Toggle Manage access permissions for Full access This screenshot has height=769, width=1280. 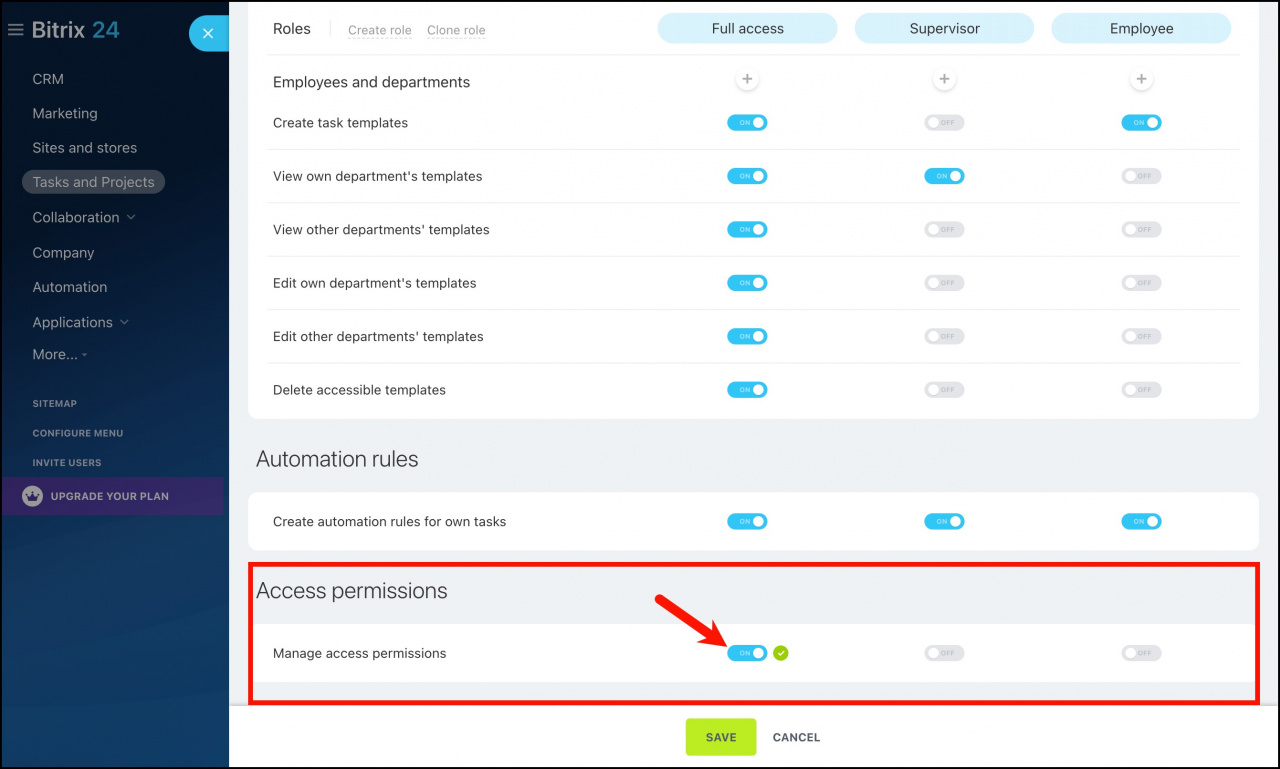(x=747, y=653)
